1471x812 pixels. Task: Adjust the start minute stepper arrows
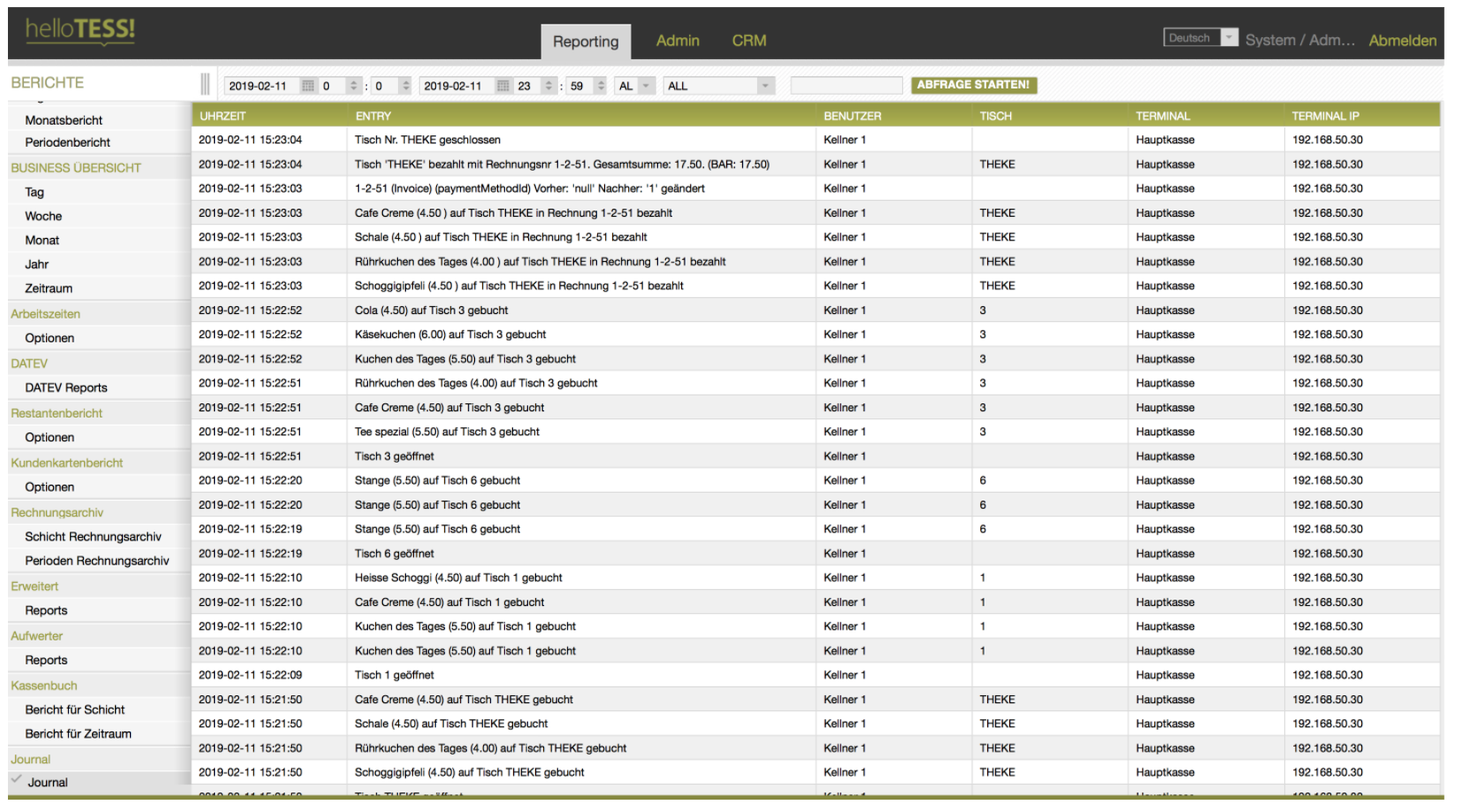[406, 86]
